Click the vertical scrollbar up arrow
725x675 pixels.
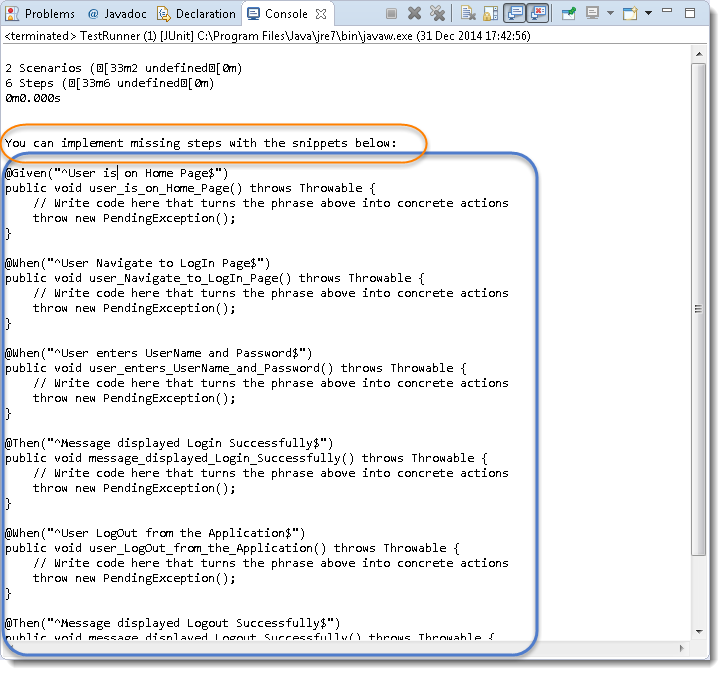pyautogui.click(x=699, y=54)
